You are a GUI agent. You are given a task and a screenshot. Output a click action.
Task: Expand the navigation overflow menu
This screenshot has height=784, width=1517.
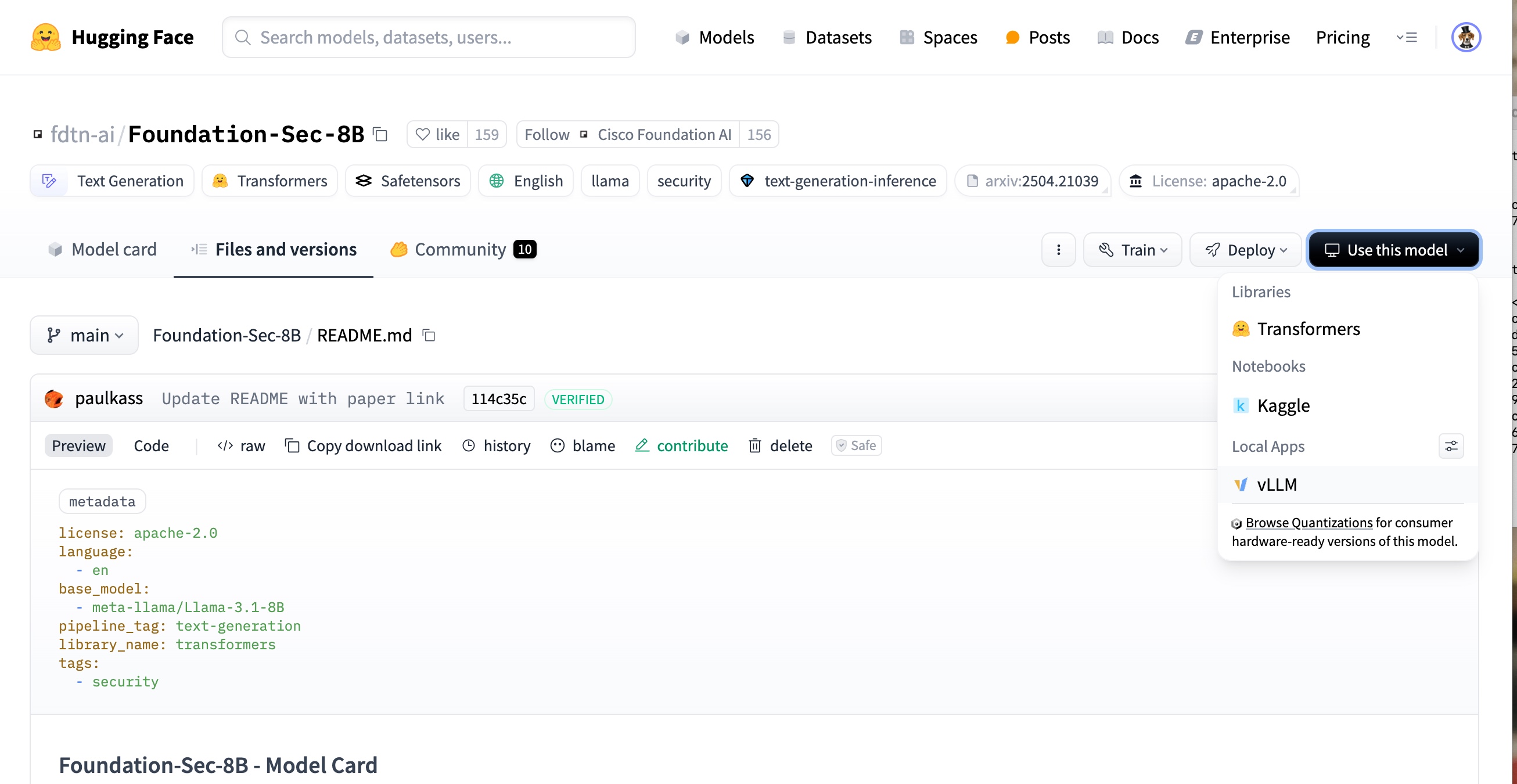pyautogui.click(x=1406, y=37)
